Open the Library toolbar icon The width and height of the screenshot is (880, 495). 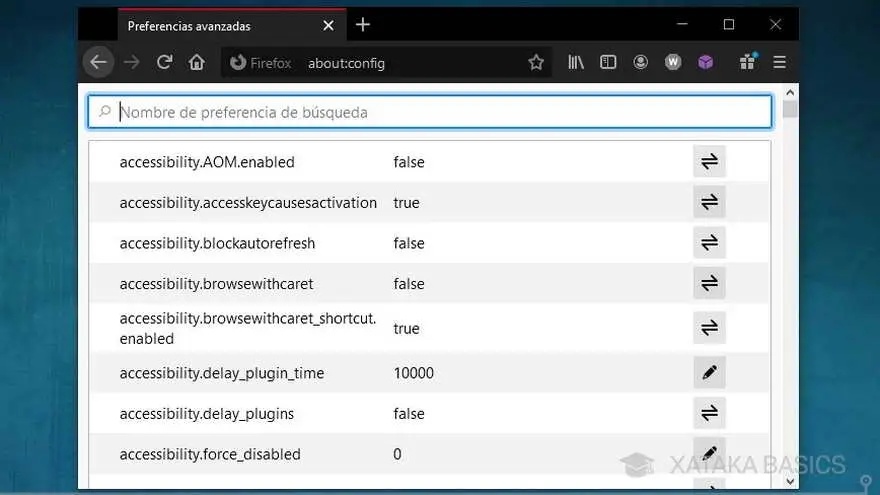[x=575, y=62]
